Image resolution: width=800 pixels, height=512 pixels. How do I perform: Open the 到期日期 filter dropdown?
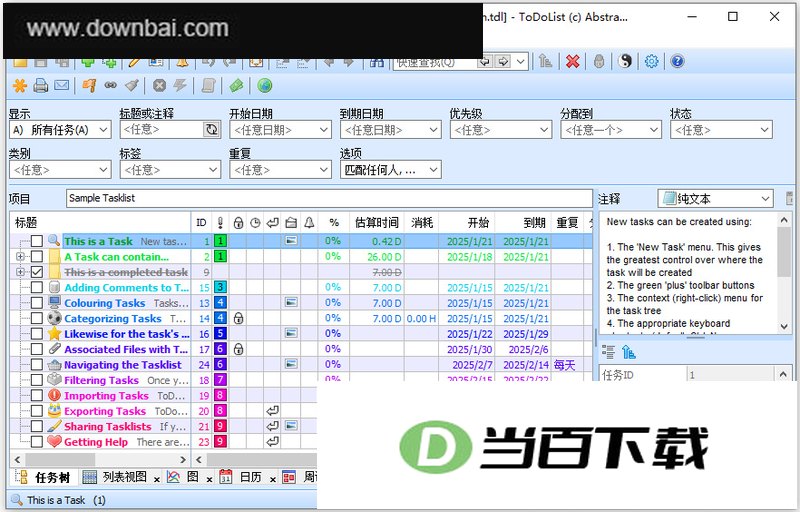point(391,130)
